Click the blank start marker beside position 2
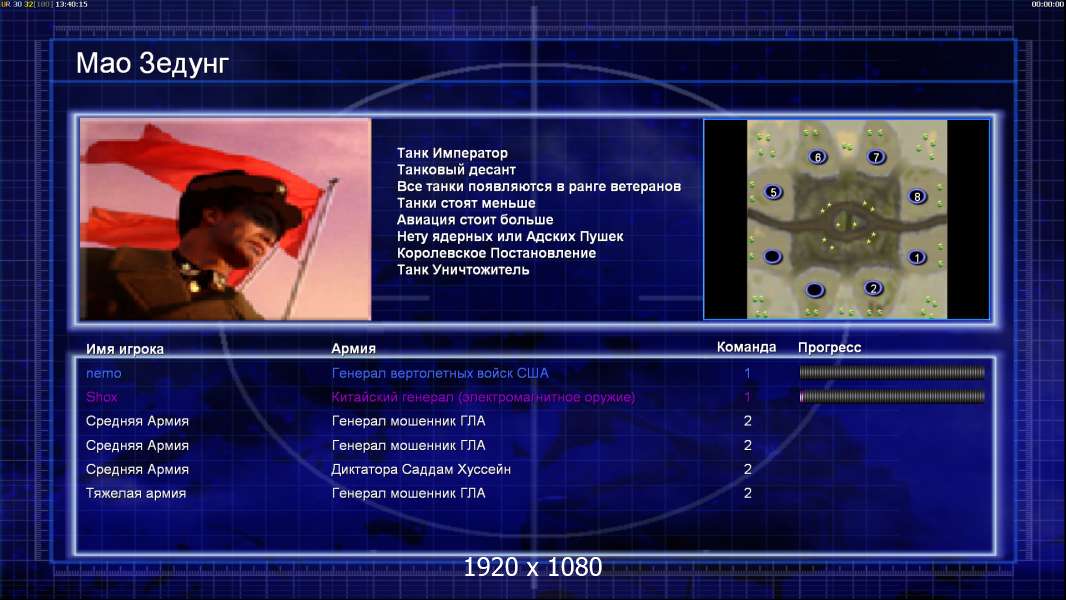1066x600 pixels. tap(814, 291)
